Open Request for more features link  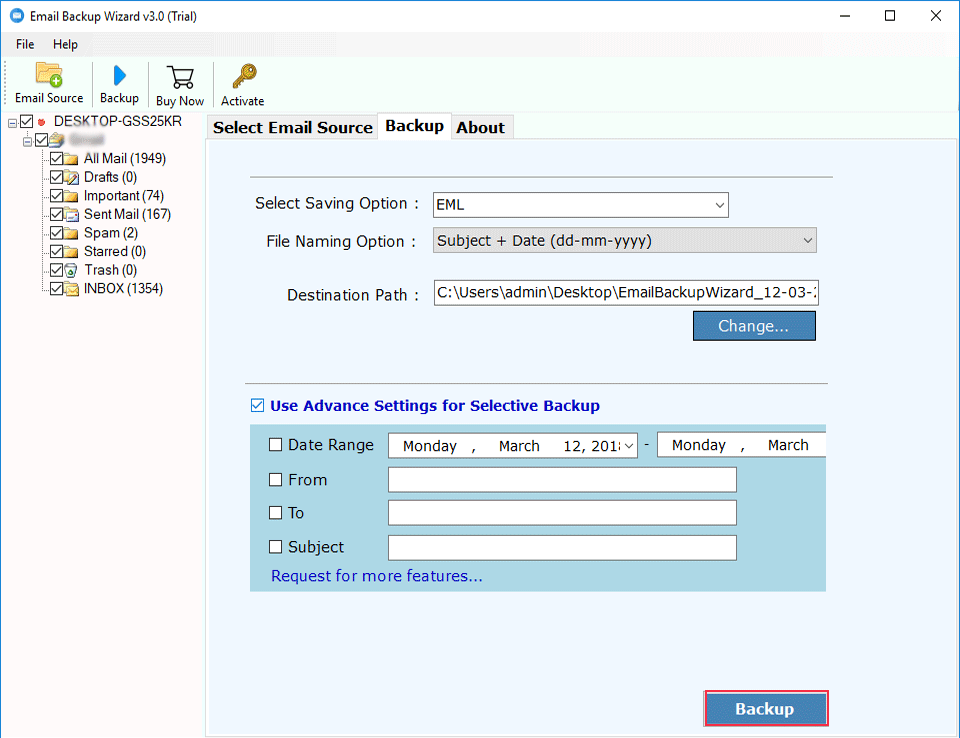point(377,576)
